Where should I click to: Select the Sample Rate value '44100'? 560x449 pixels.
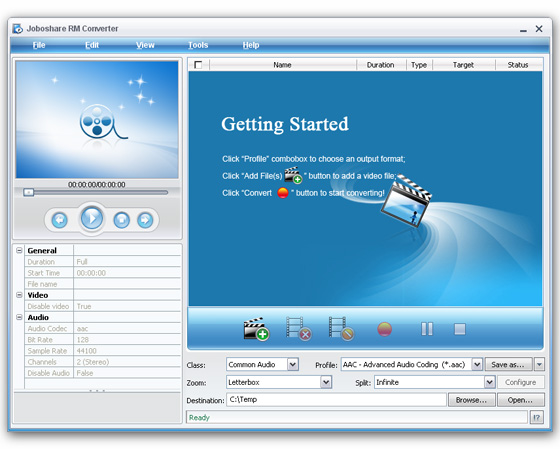coord(86,351)
